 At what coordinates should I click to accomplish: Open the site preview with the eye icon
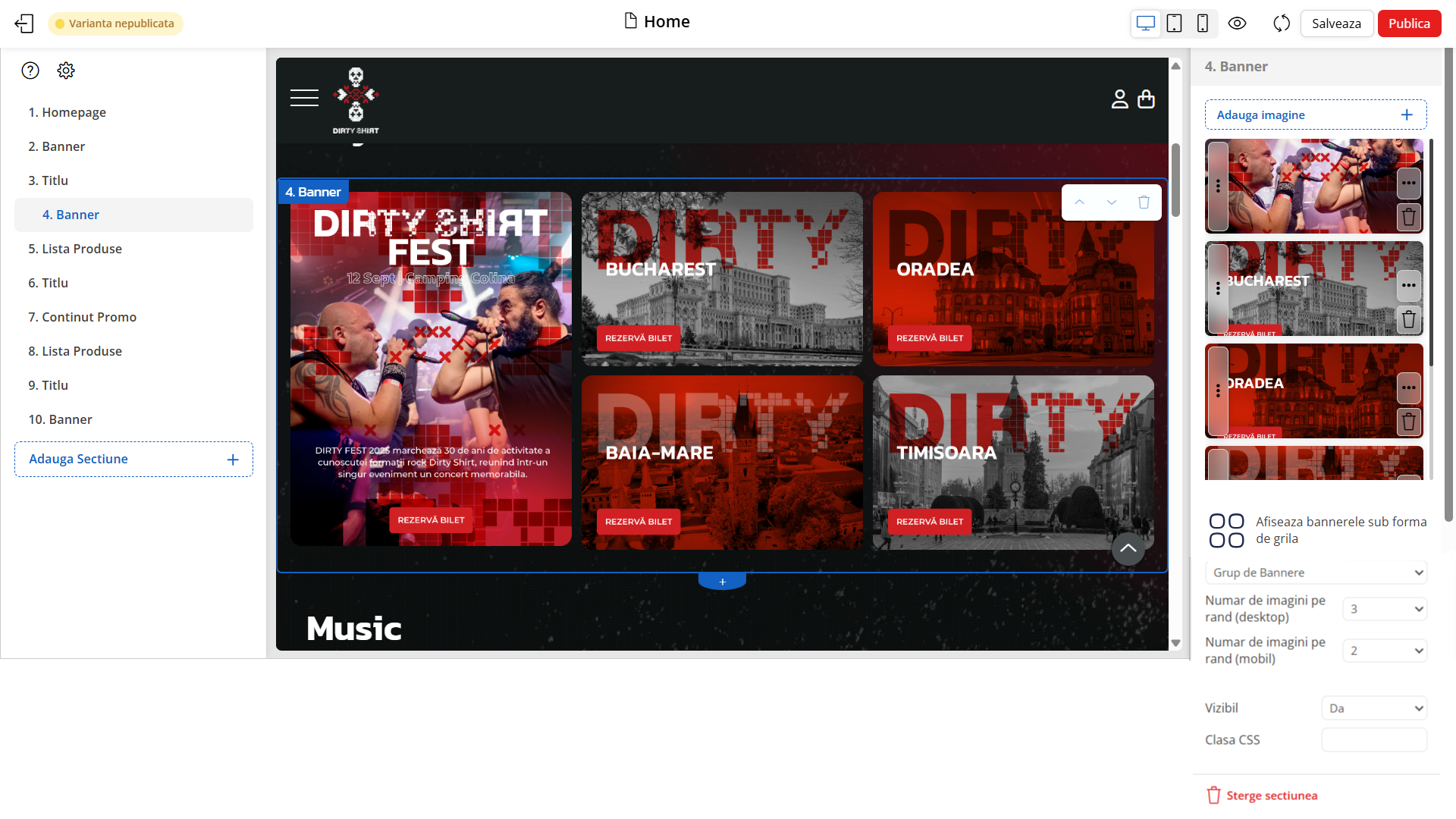click(1238, 24)
